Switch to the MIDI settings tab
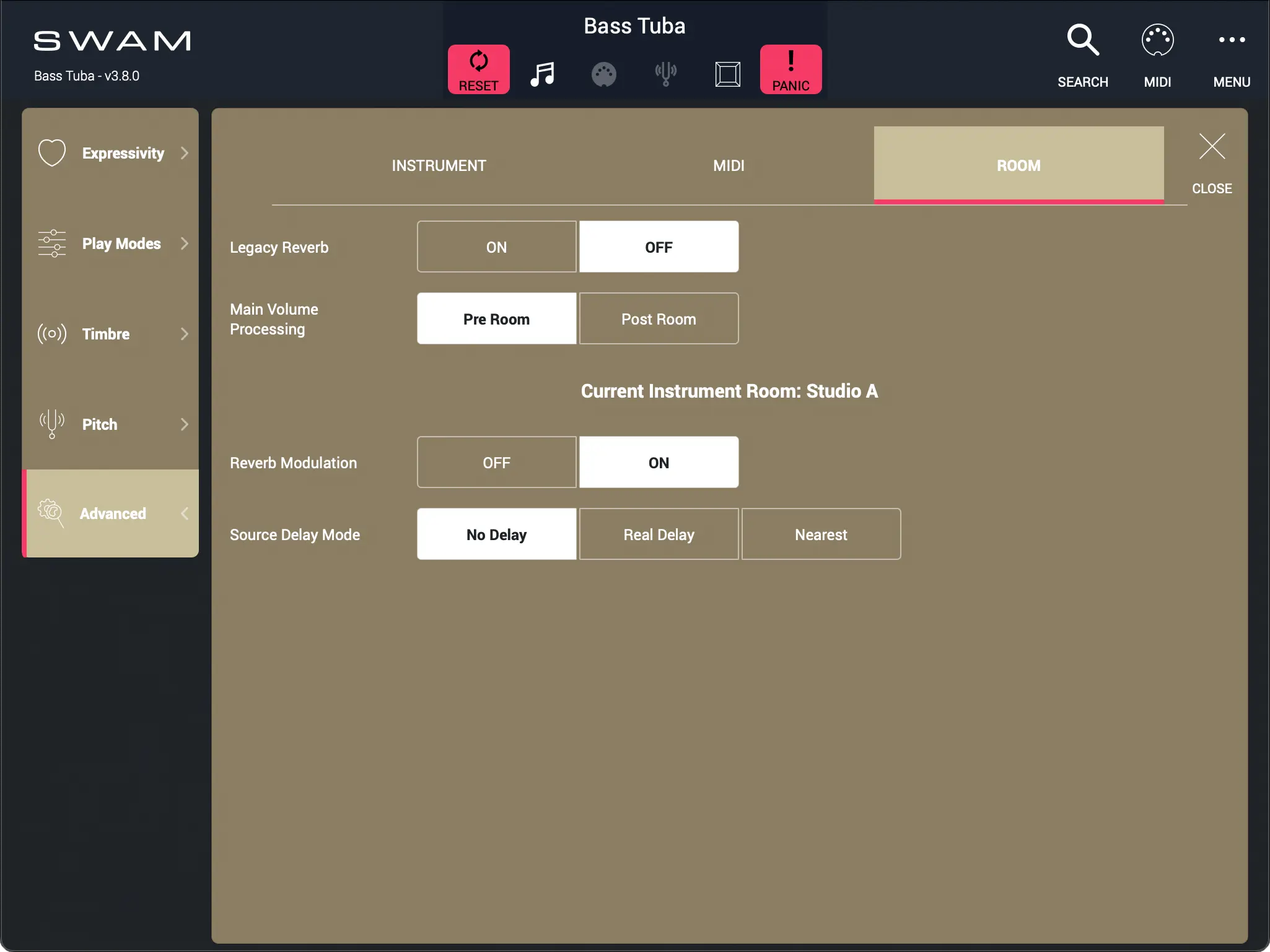 click(729, 165)
